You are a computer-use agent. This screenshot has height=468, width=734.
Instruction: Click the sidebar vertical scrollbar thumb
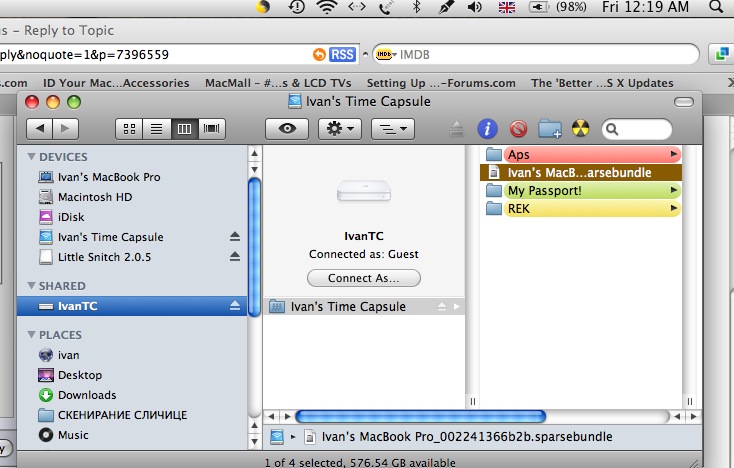point(254,248)
